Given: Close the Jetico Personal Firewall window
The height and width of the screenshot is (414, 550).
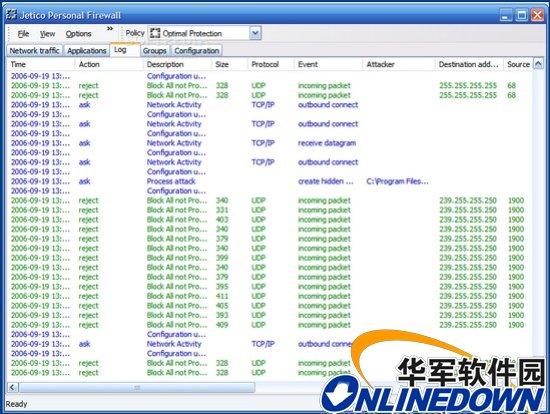Looking at the screenshot, I should coord(537,15).
